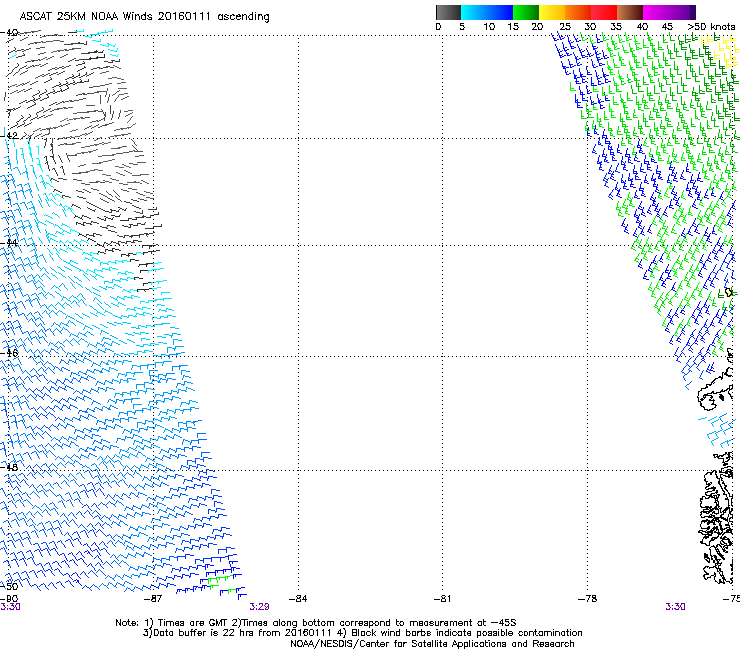
Task: Click the NOAA/NESDIS Center credit line
Action: pos(432,644)
